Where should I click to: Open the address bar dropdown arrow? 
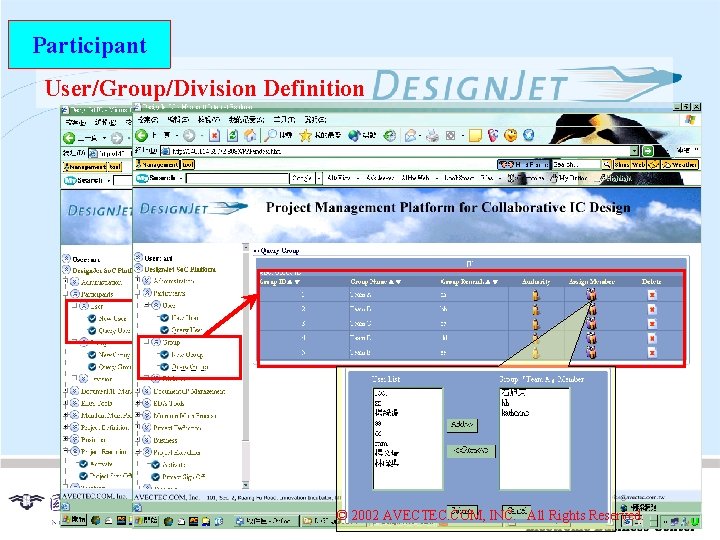[634, 151]
